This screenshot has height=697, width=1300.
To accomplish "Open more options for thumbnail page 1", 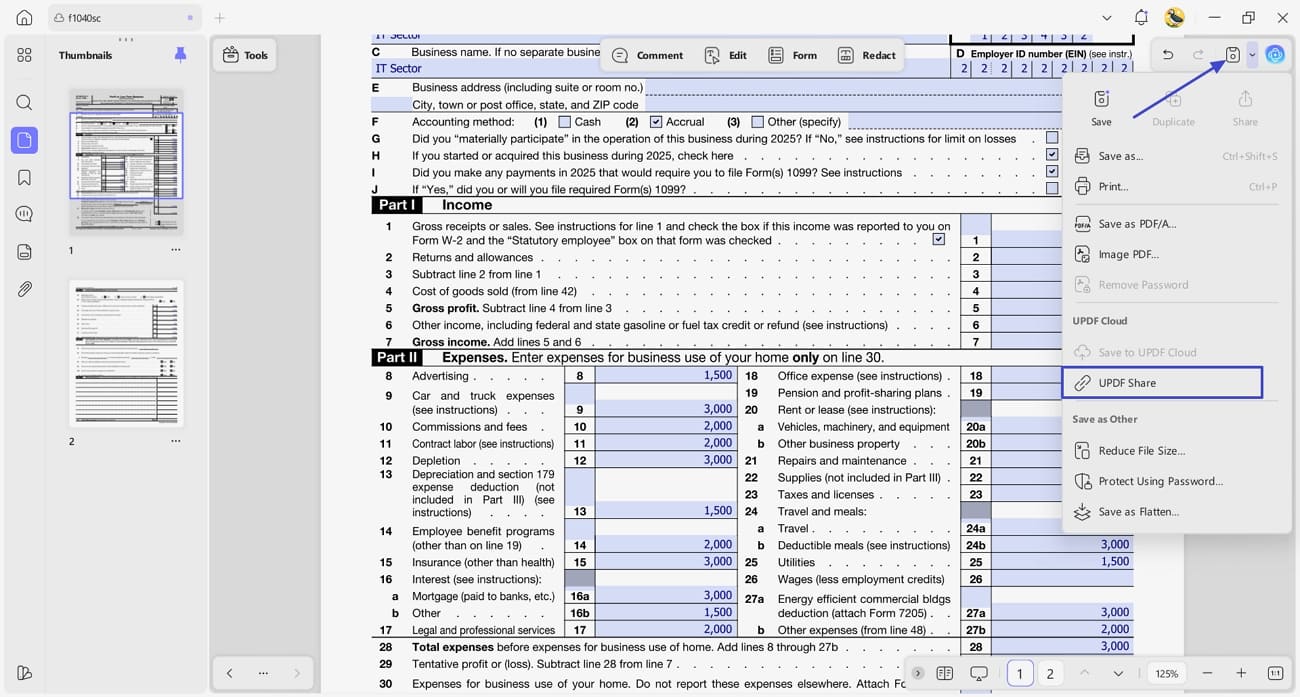I will tap(176, 250).
